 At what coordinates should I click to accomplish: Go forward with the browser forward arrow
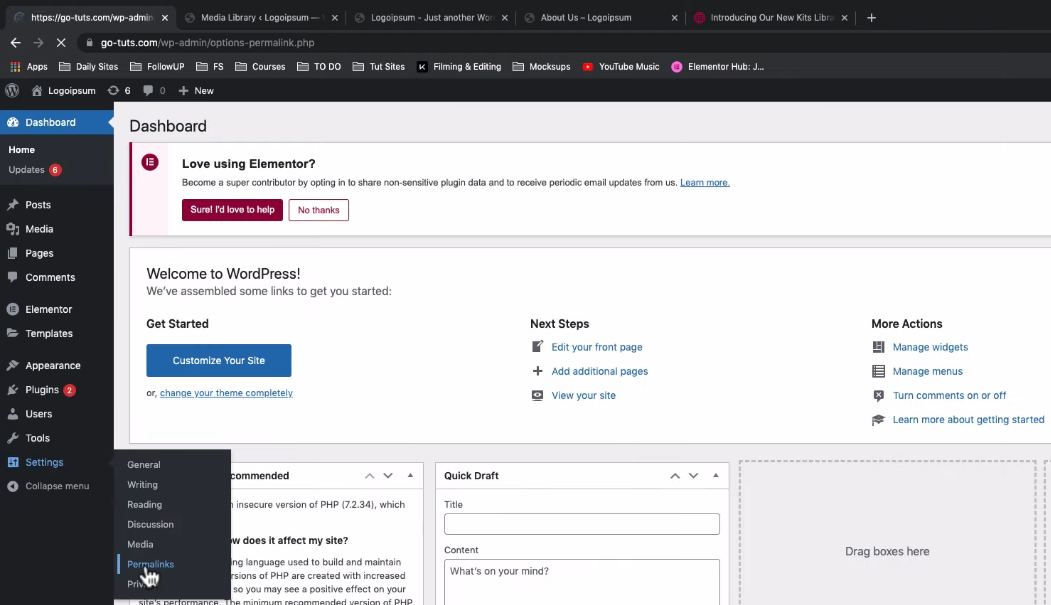(x=38, y=42)
